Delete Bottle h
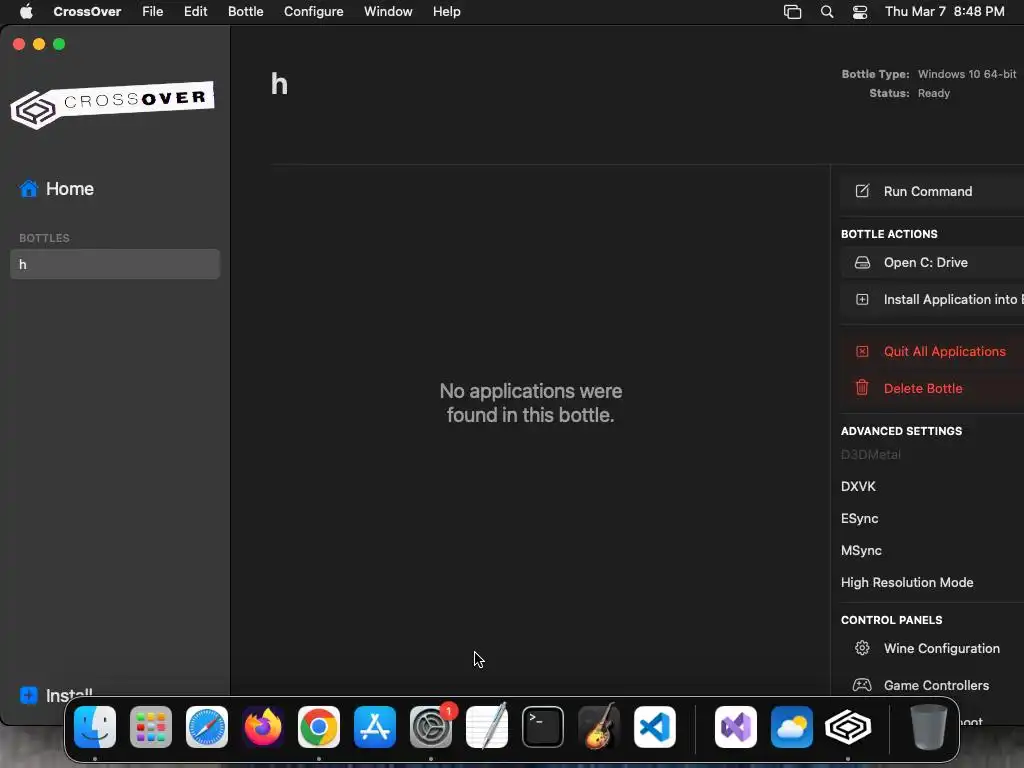The image size is (1024, 768). coord(932,389)
